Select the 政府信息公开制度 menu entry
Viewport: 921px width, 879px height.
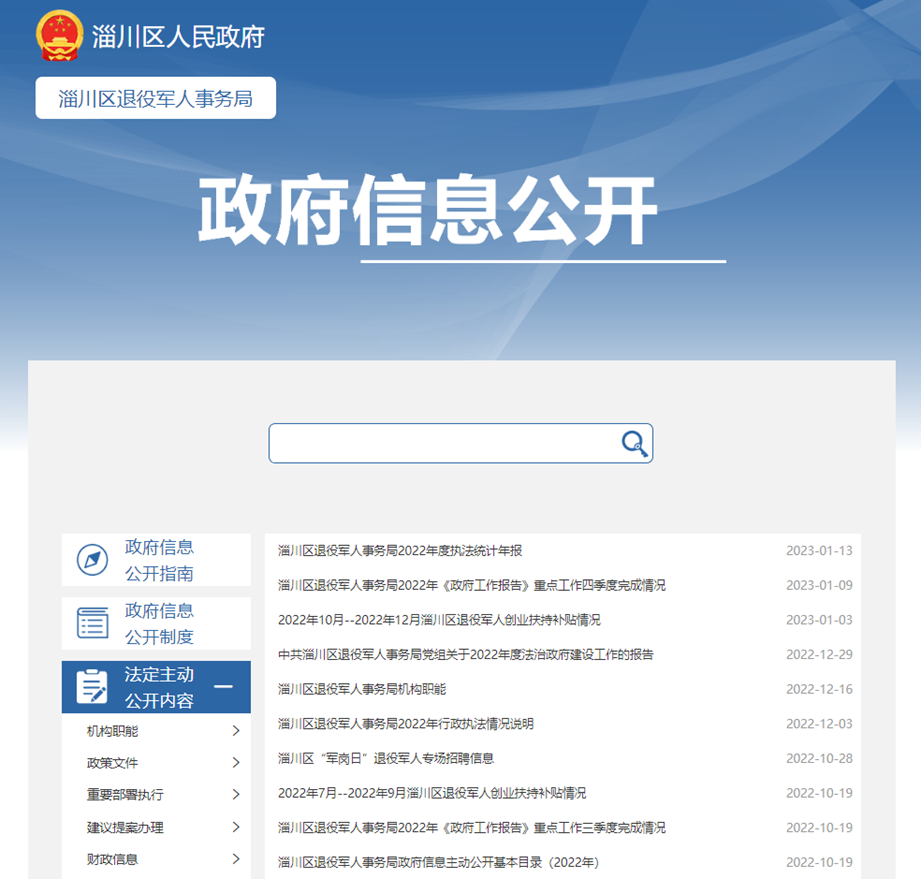159,623
